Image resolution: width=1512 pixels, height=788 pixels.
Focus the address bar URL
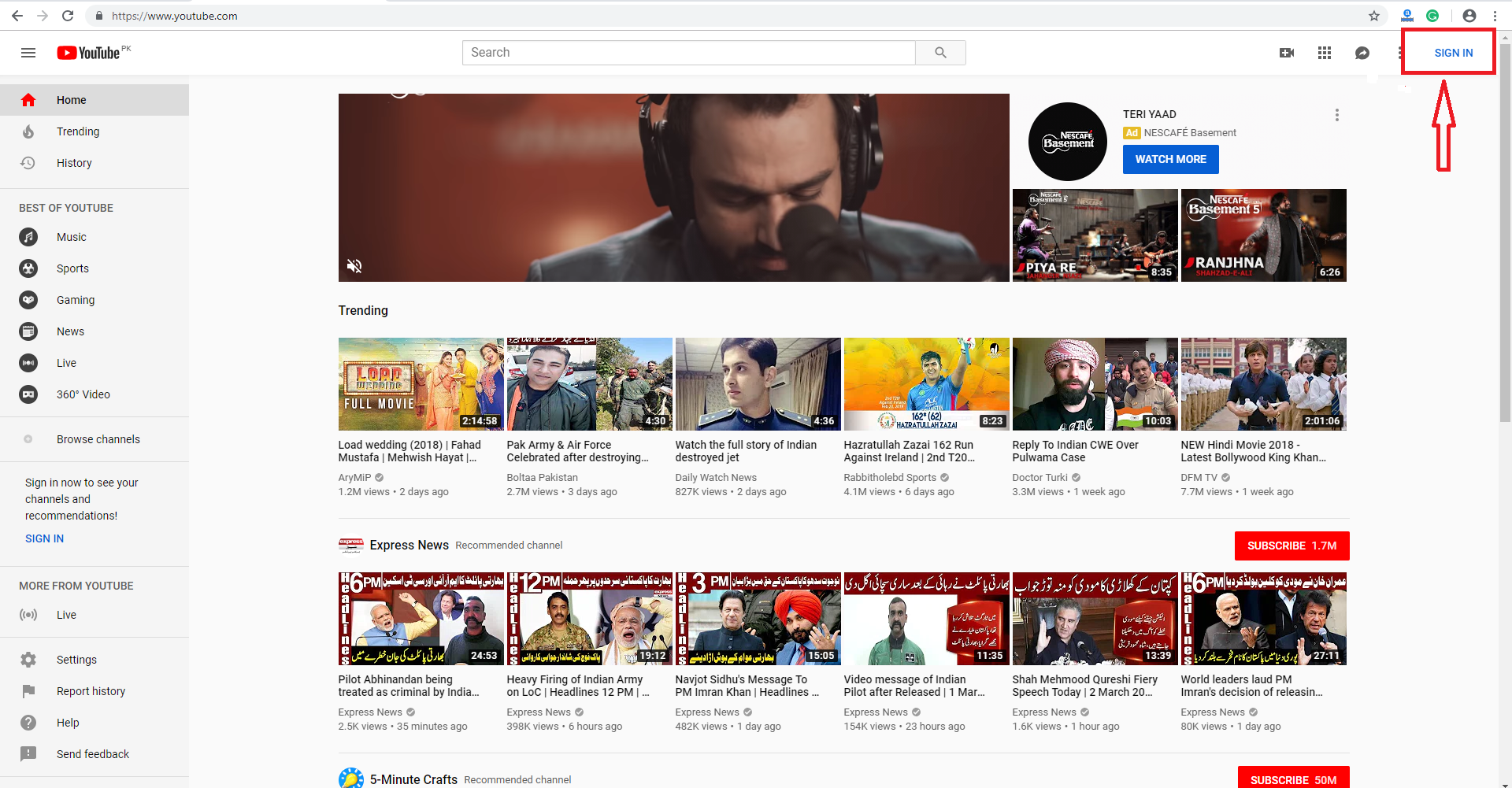click(174, 16)
